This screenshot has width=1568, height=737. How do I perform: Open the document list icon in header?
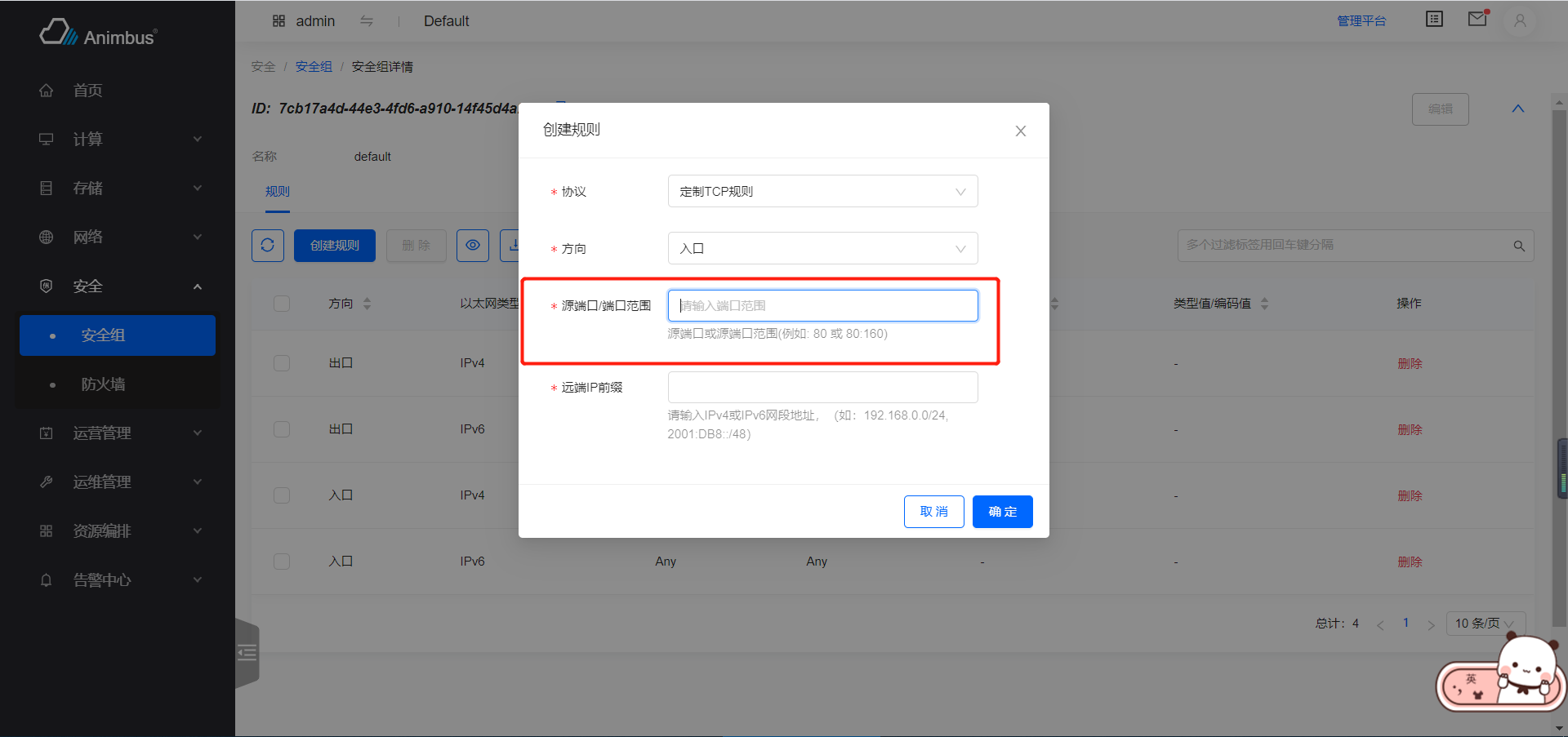click(x=1434, y=20)
